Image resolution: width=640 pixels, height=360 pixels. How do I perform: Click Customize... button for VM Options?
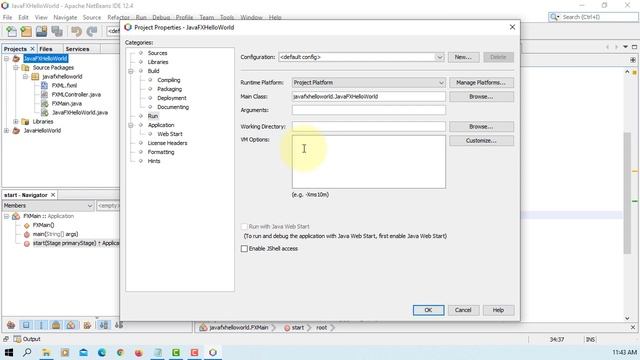481,140
